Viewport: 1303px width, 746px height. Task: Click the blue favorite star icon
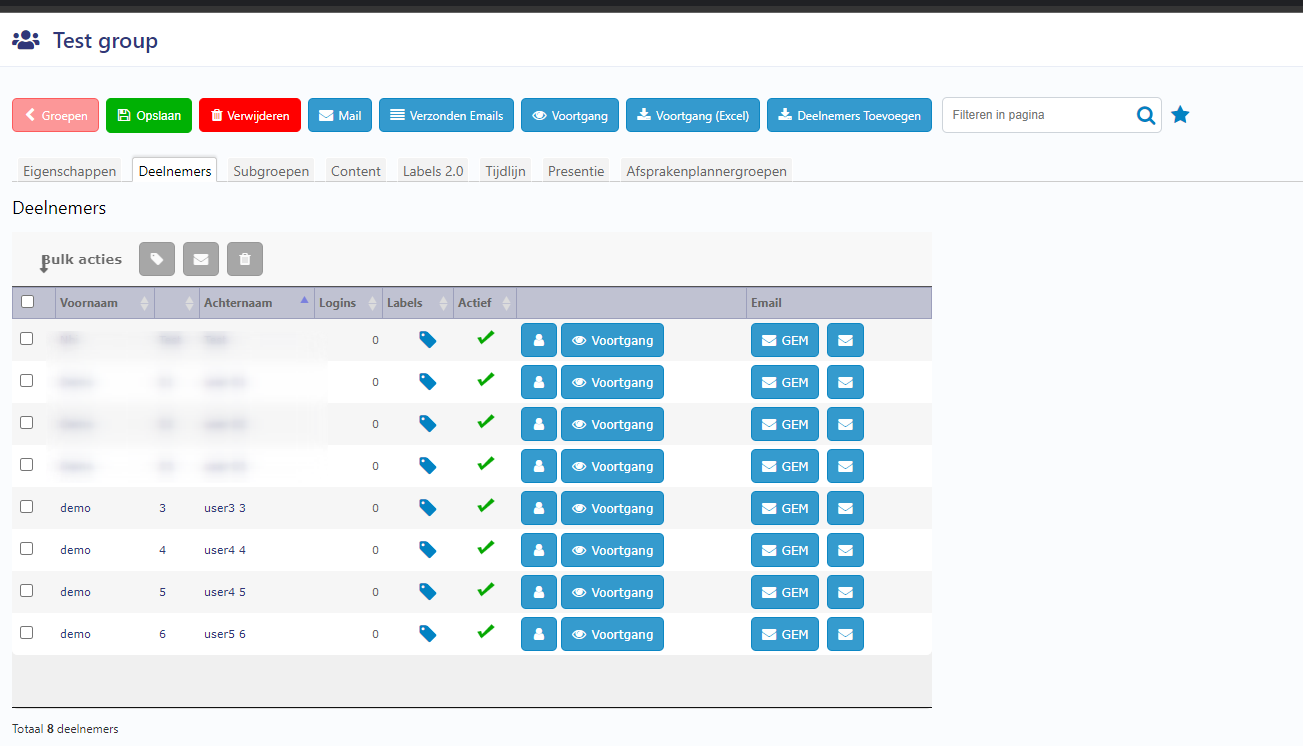tap(1180, 115)
